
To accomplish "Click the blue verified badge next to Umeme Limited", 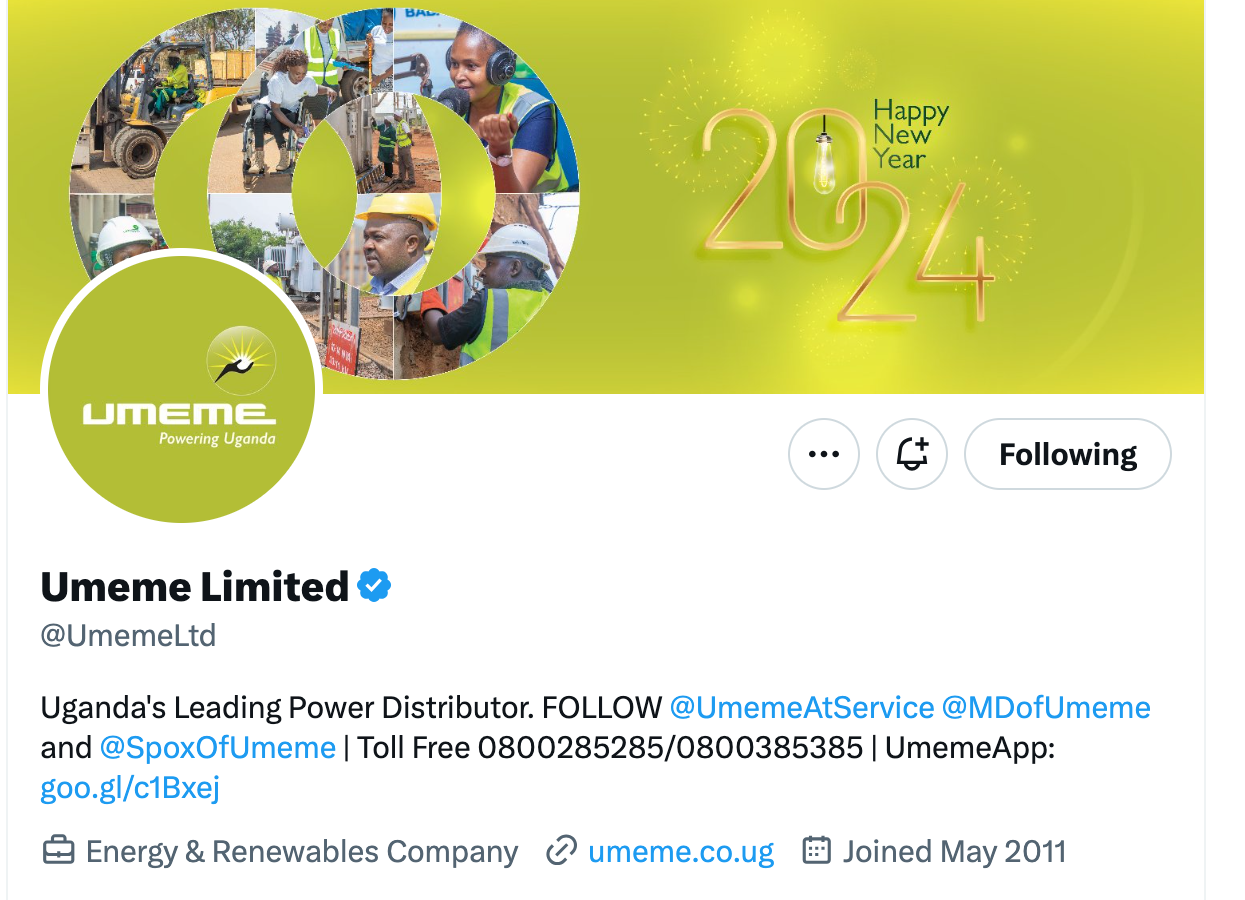I will click(374, 586).
